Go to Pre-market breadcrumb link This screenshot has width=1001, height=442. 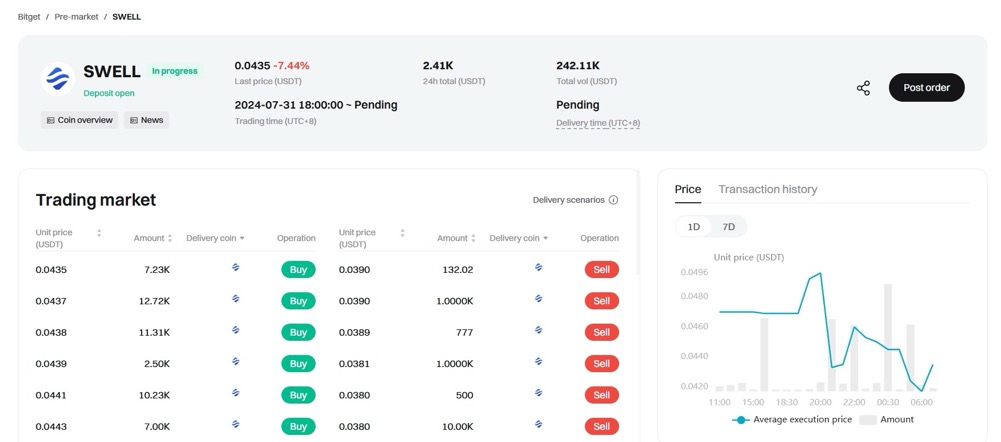click(x=77, y=17)
